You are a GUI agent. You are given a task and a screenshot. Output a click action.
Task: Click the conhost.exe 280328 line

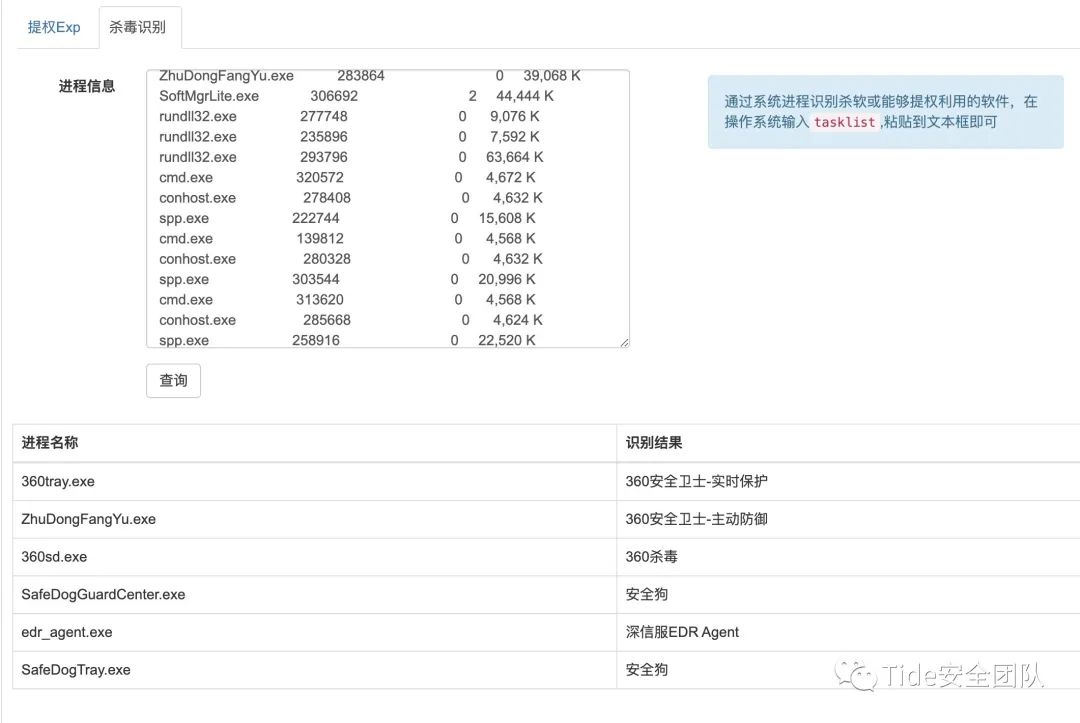351,259
